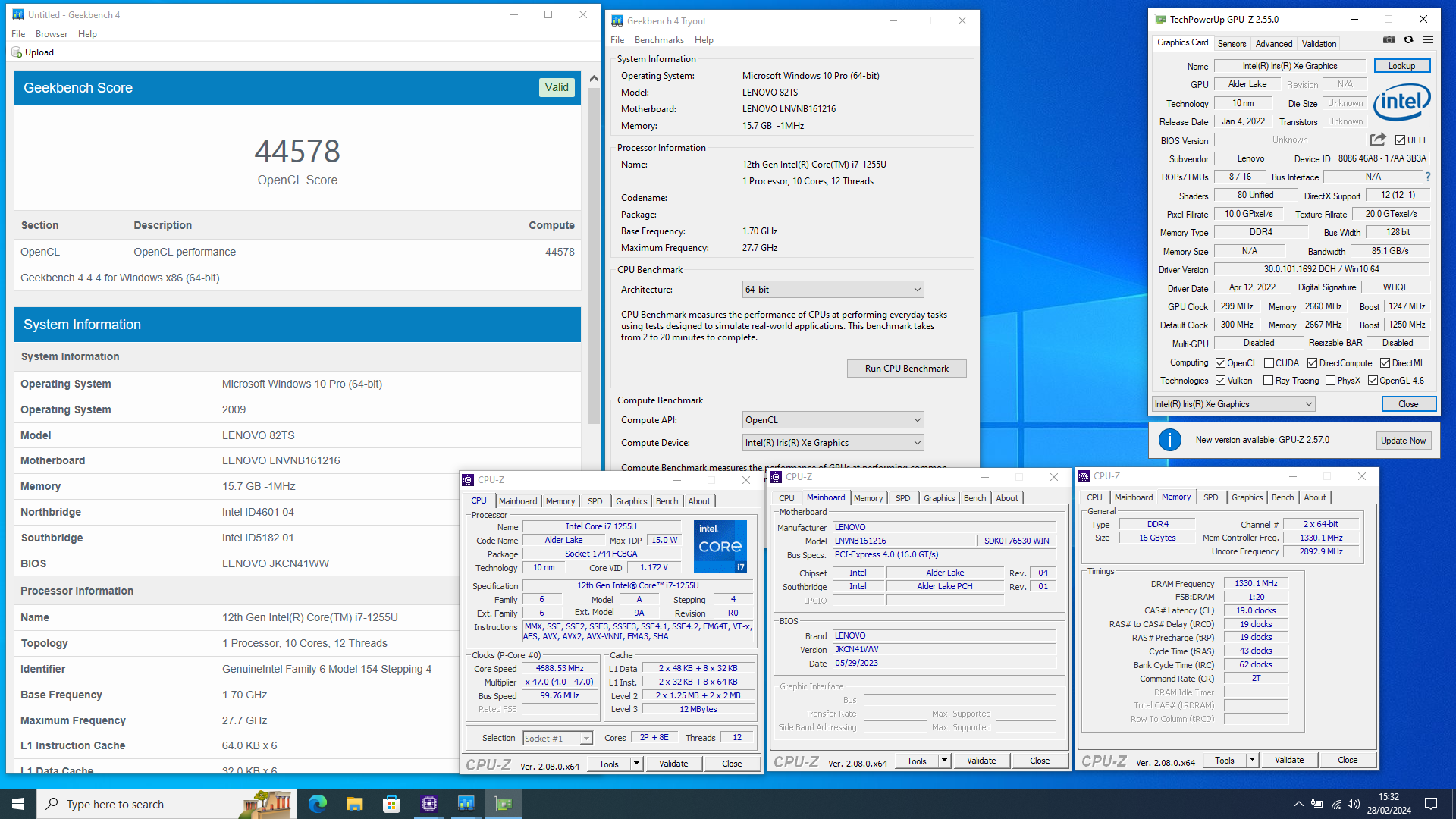Open Browser menu in Geekbench 4 window
This screenshot has width=1456, height=819.
click(52, 34)
